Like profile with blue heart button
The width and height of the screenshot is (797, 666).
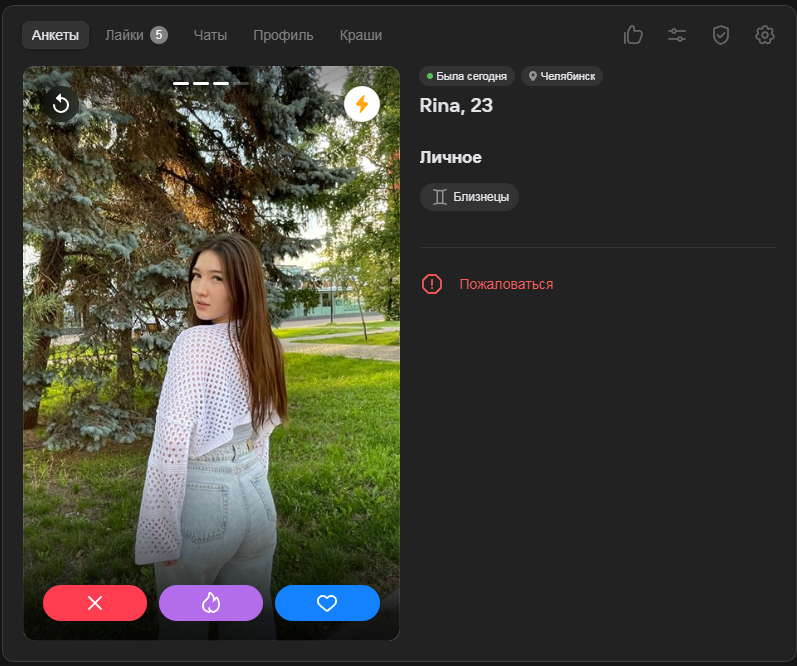coord(327,603)
